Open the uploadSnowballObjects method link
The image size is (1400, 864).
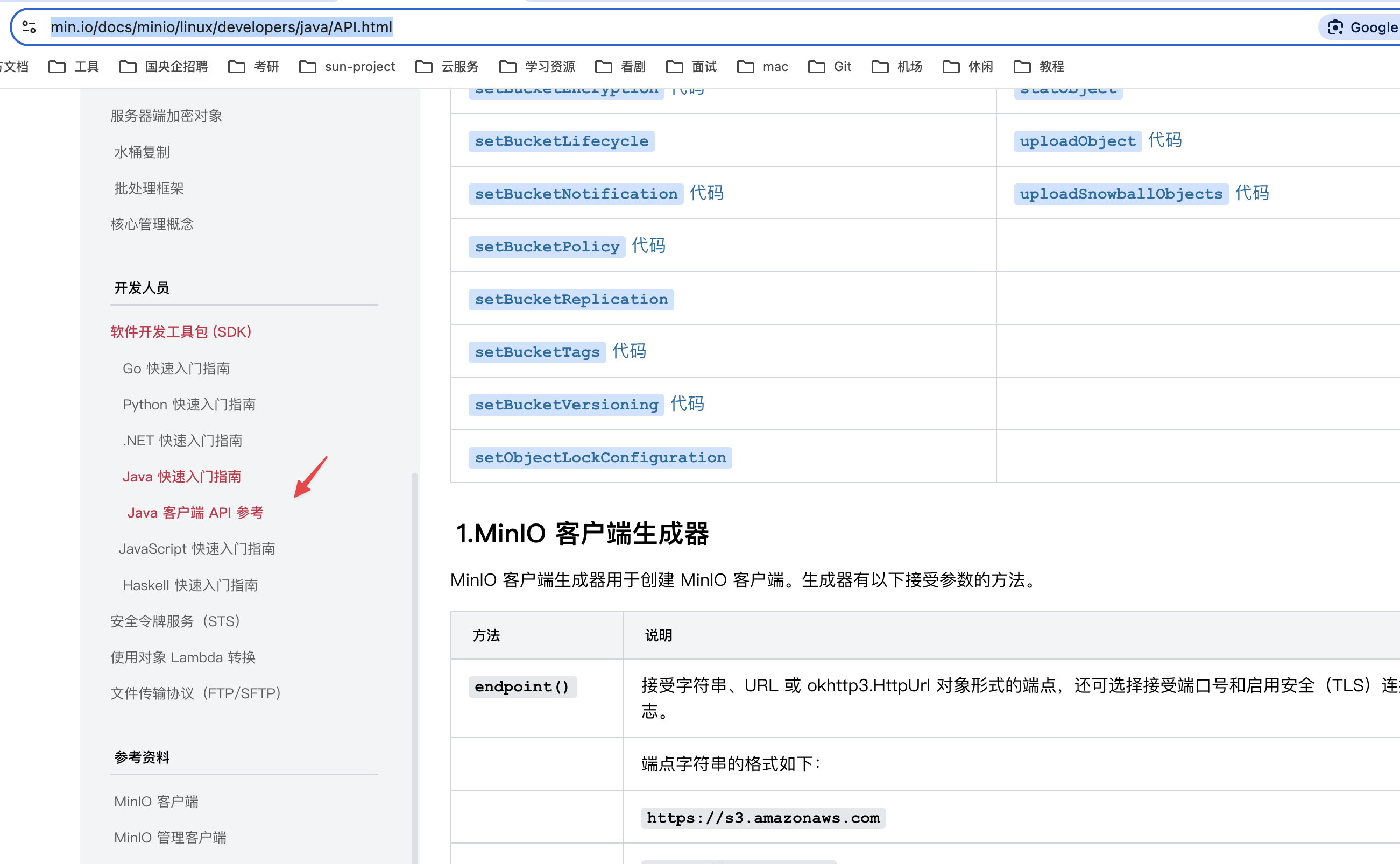click(1121, 194)
